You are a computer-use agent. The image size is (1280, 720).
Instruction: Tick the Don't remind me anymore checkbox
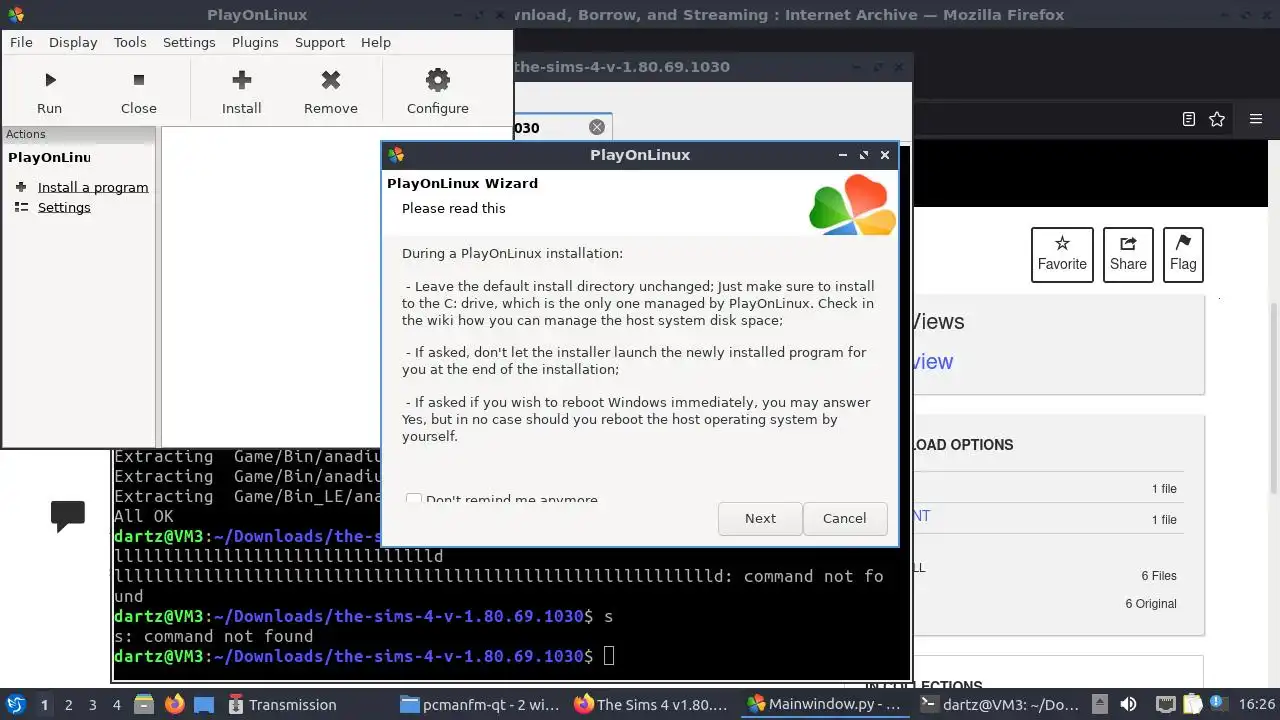point(414,499)
